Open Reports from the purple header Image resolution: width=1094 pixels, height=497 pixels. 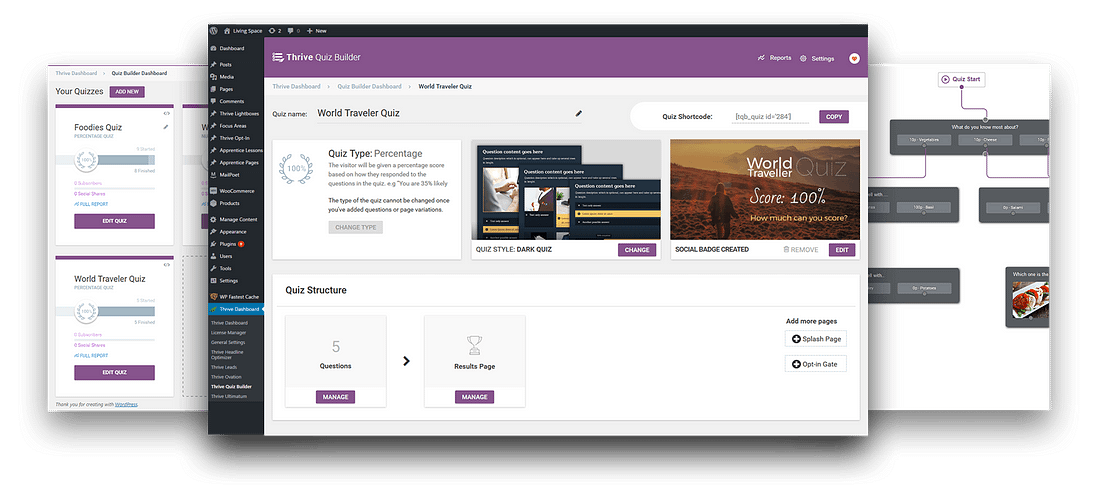coord(775,58)
